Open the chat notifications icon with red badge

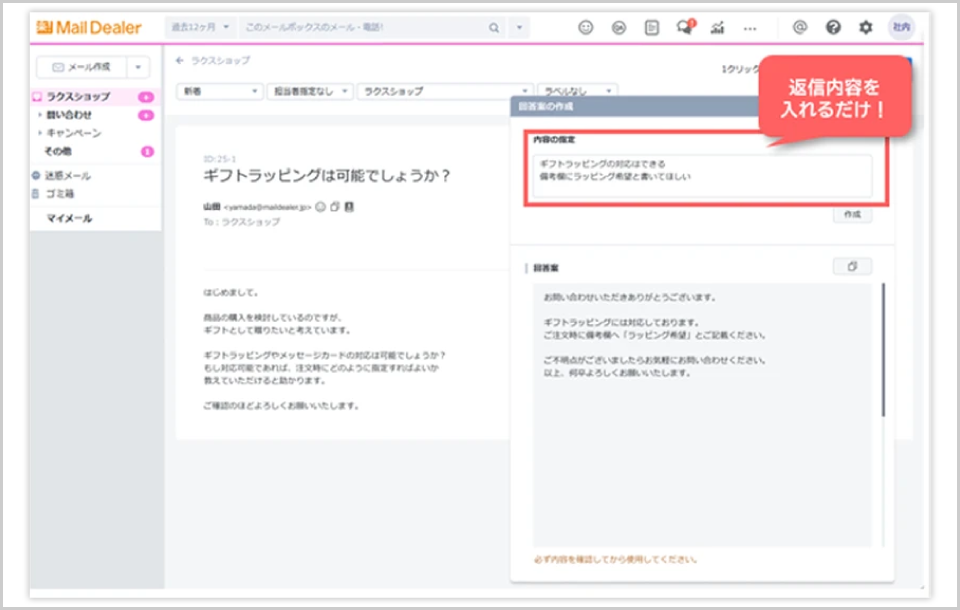click(685, 28)
